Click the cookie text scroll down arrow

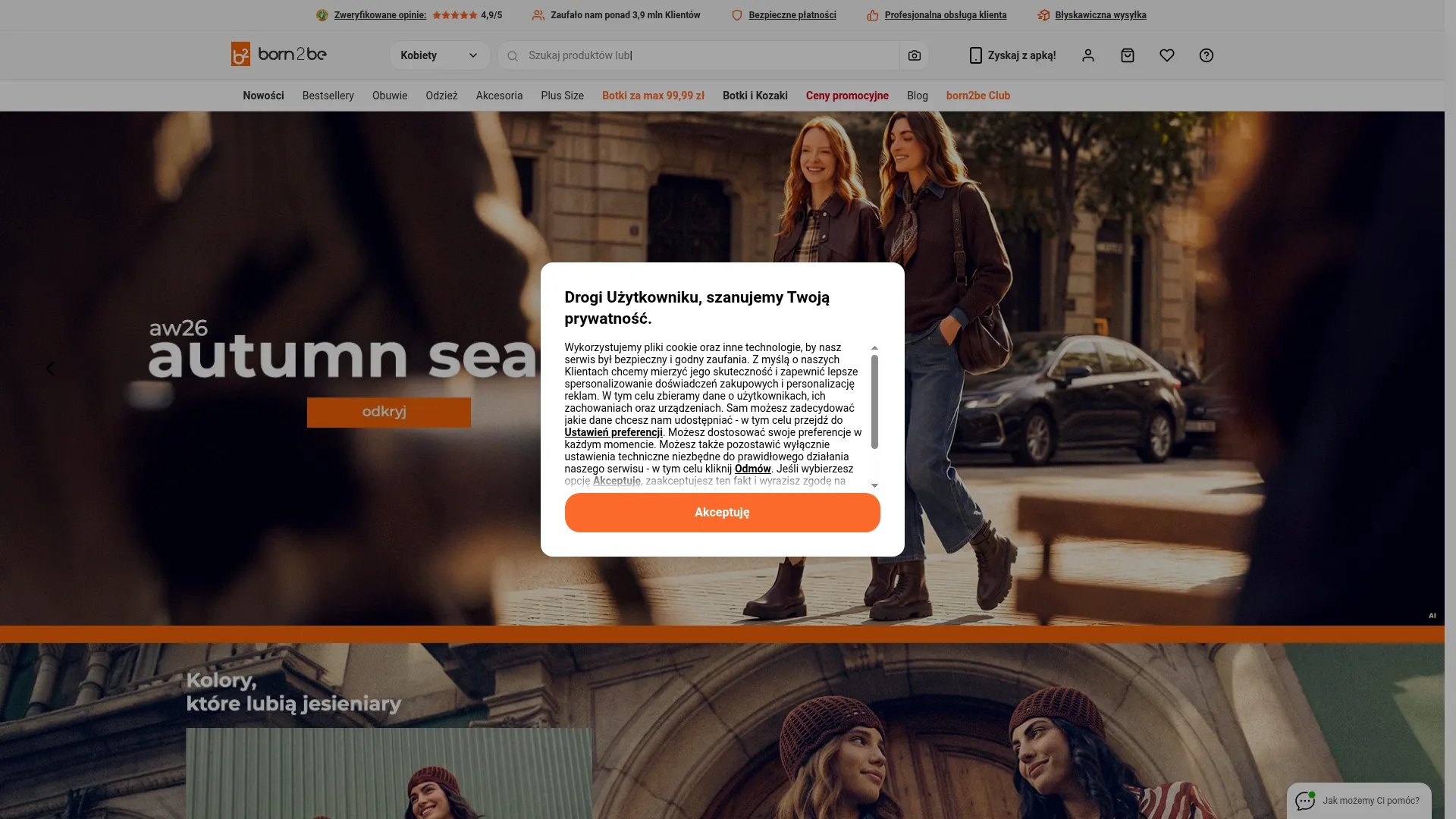coord(874,485)
